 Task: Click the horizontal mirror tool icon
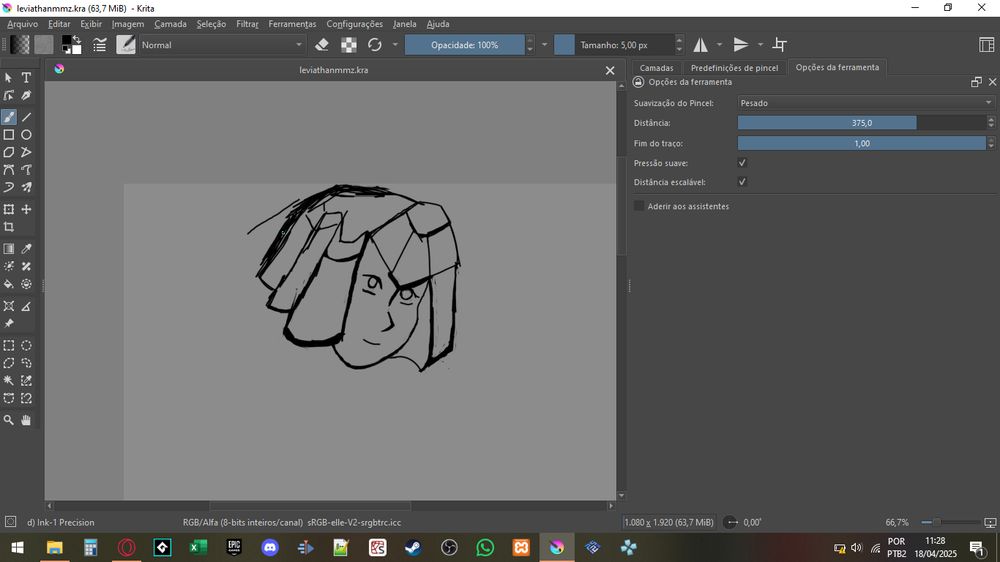(x=700, y=45)
